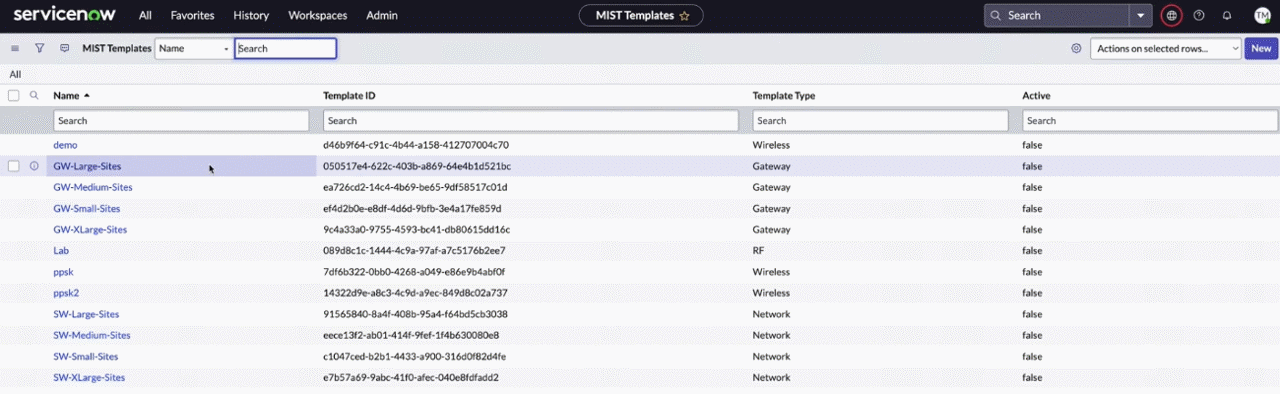Open the TM user avatar

[x=1262, y=15]
